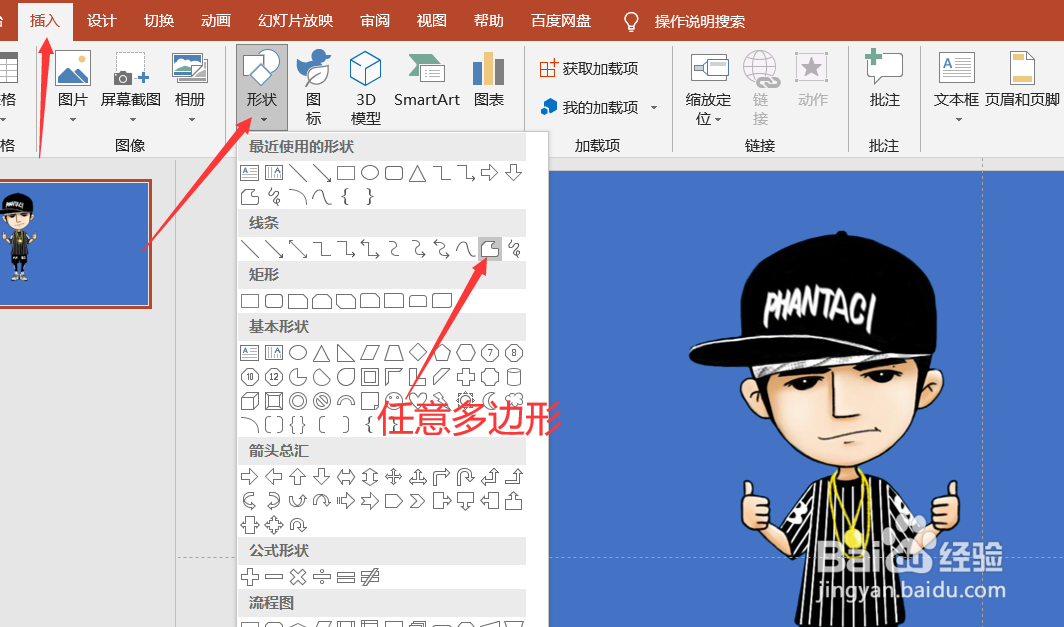Pick the heptagon labeled 7
The height and width of the screenshot is (627, 1064).
tap(490, 353)
